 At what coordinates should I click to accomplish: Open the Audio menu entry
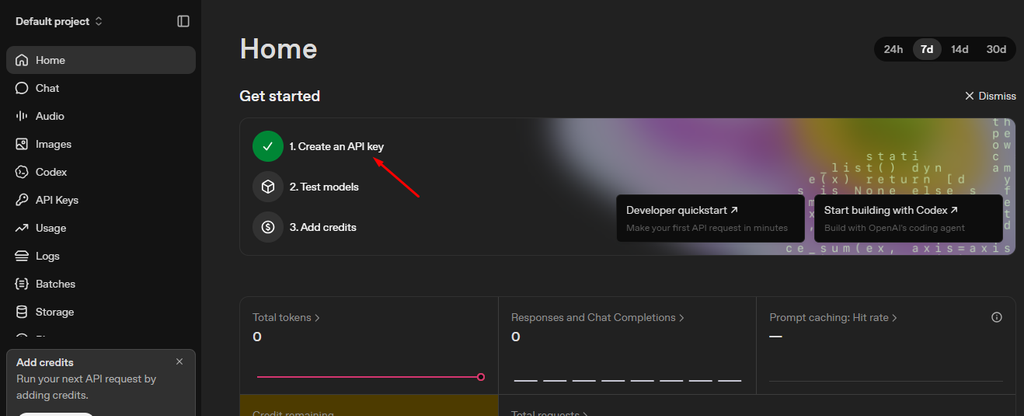tap(50, 116)
